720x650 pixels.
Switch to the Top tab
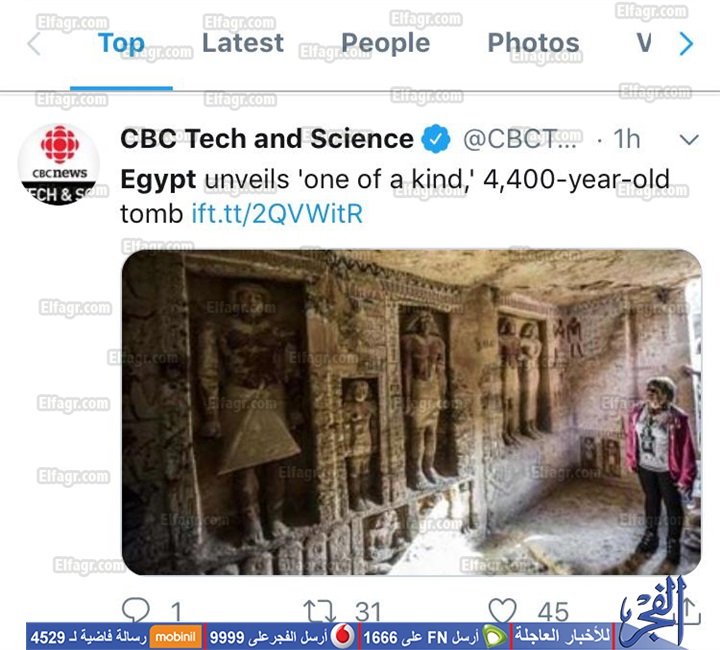[121, 43]
